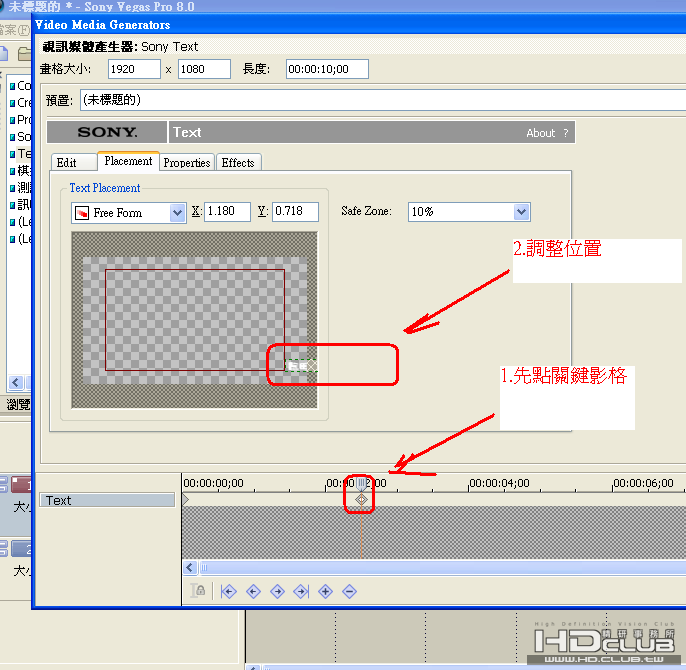Image resolution: width=686 pixels, height=670 pixels.
Task: Click frame height field 1080
Action: point(204,69)
